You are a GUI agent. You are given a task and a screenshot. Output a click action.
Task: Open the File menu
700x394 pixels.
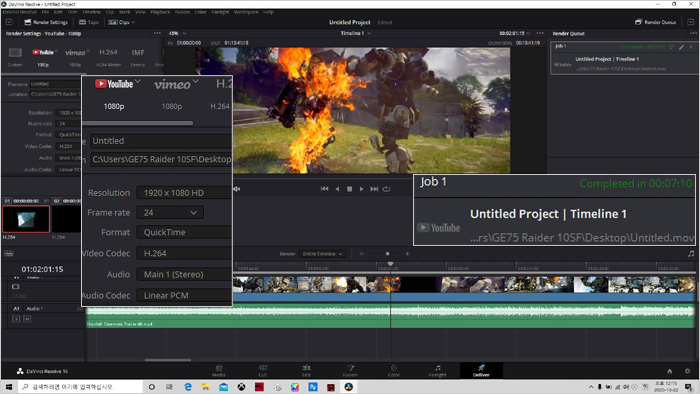pos(45,12)
